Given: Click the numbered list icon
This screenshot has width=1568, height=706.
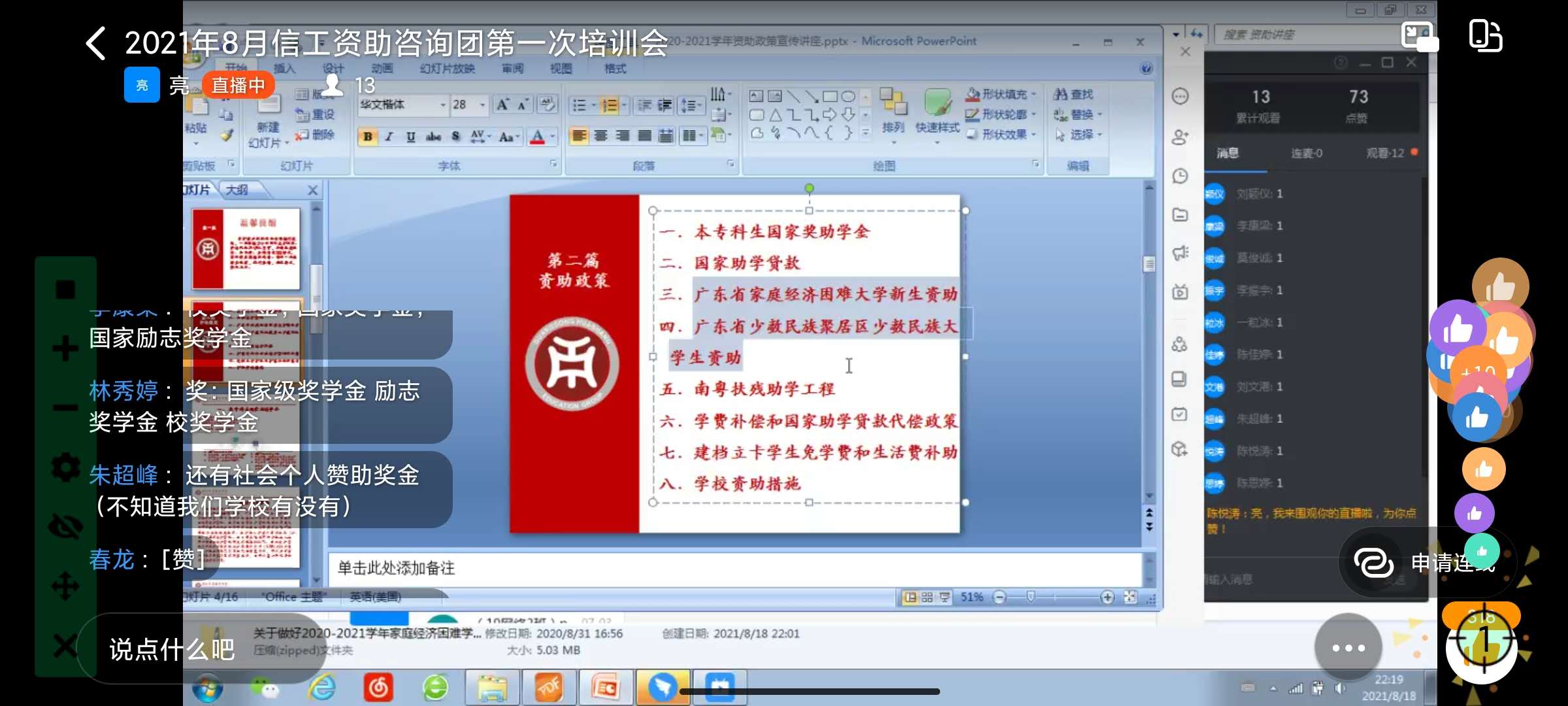Looking at the screenshot, I should 609,105.
